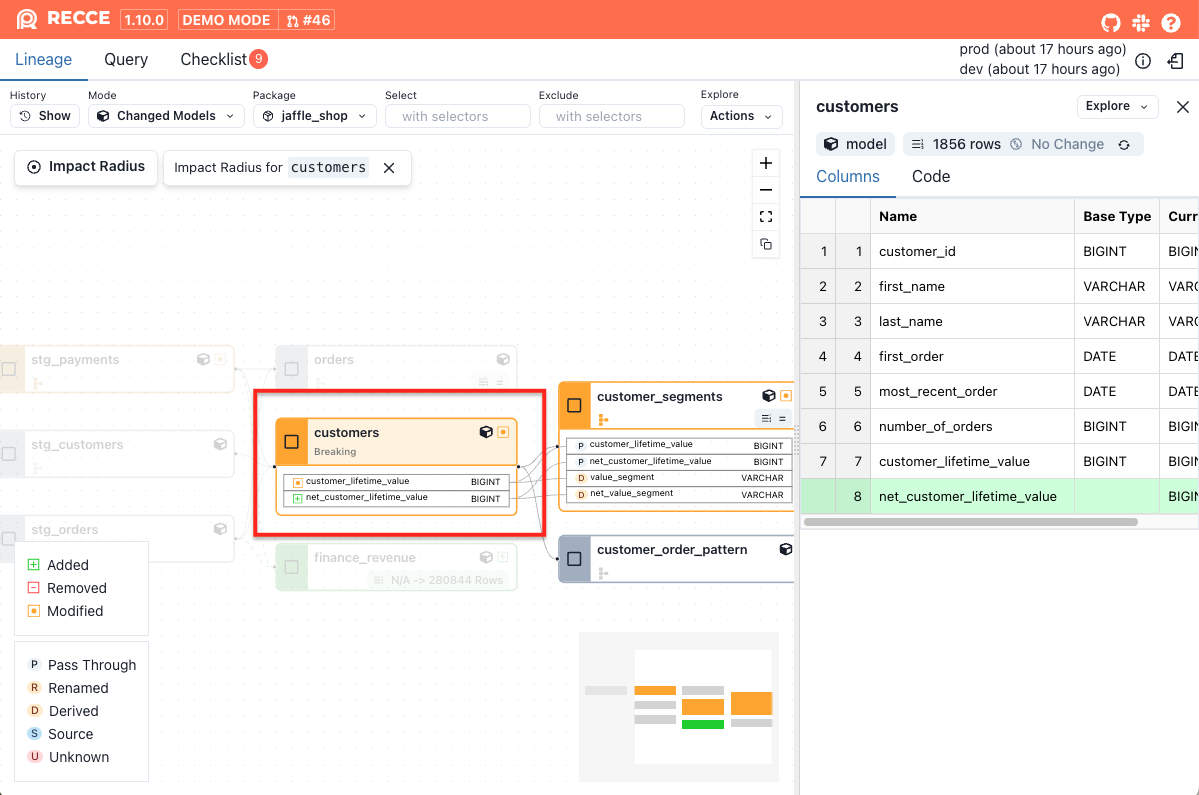Open the Slack community icon
Viewport: 1199px width, 795px height.
(x=1141, y=21)
